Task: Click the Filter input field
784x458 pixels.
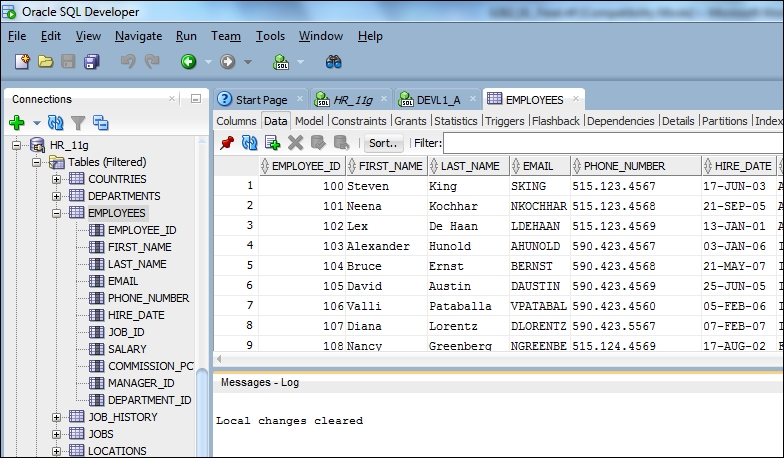Action: [x=613, y=143]
